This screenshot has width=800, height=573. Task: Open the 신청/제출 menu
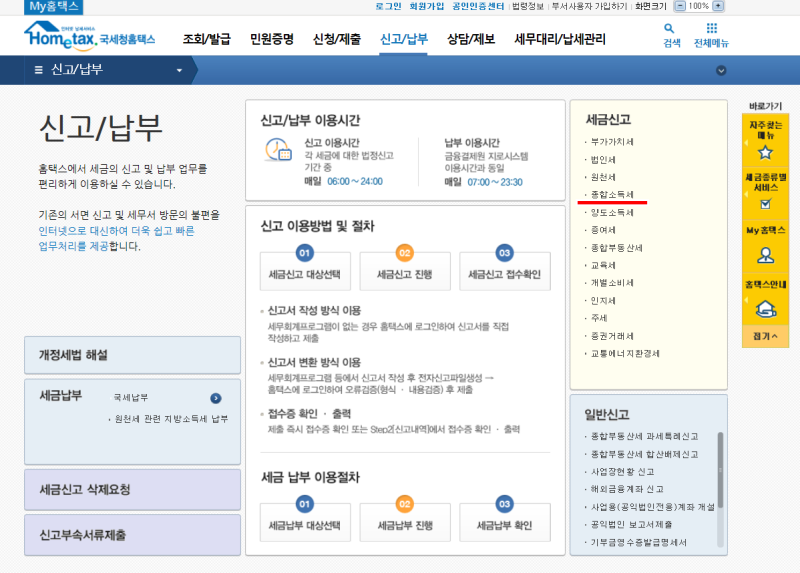pos(337,39)
